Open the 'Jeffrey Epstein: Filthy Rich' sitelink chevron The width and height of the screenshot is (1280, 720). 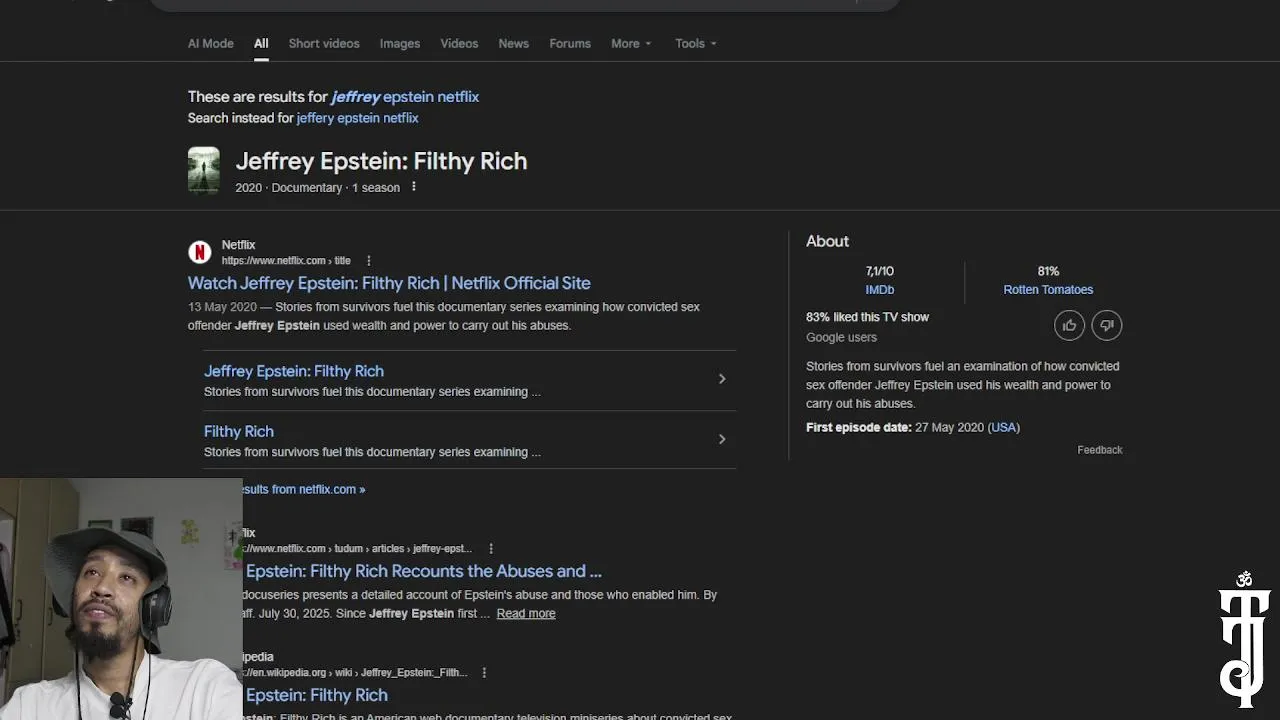click(x=722, y=379)
